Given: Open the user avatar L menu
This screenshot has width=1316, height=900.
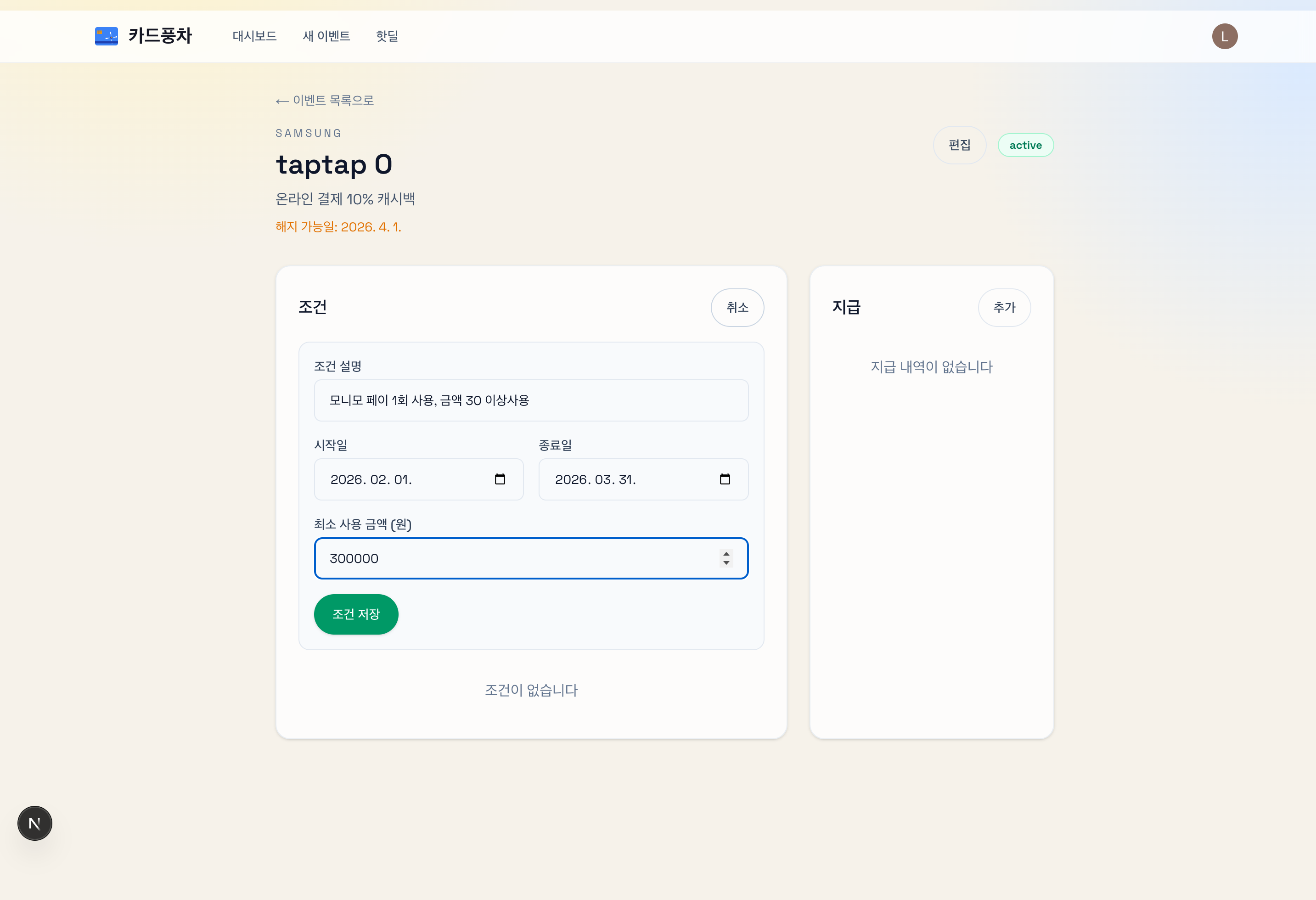Looking at the screenshot, I should (1224, 36).
